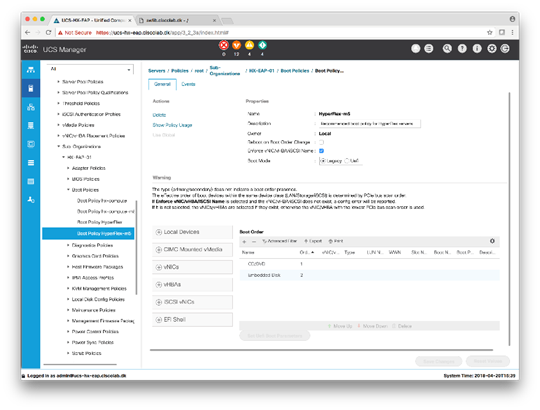Click the Save Changes button
Viewport: 540px width, 410px height.
(x=438, y=361)
